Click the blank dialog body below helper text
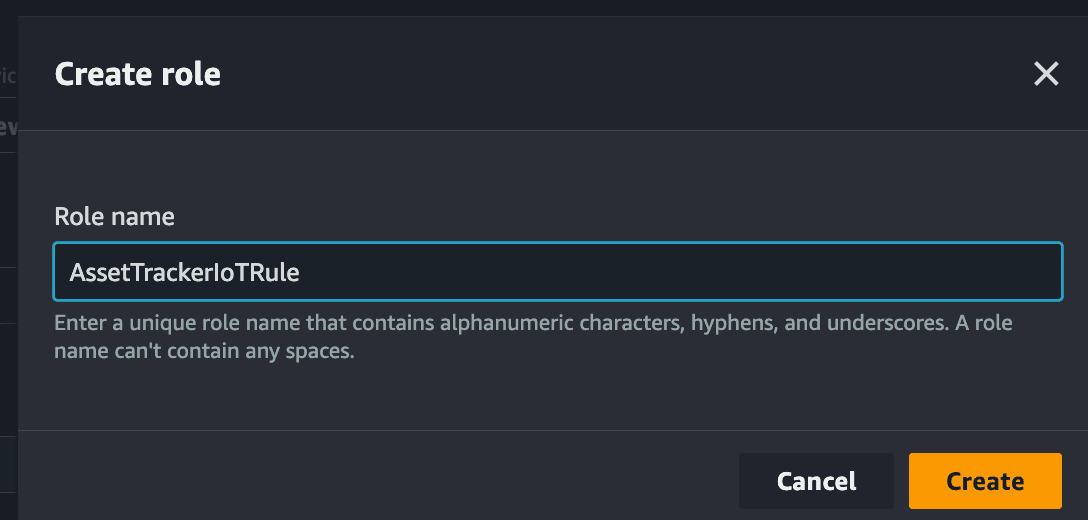This screenshot has height=520, width=1088. pos(553,396)
